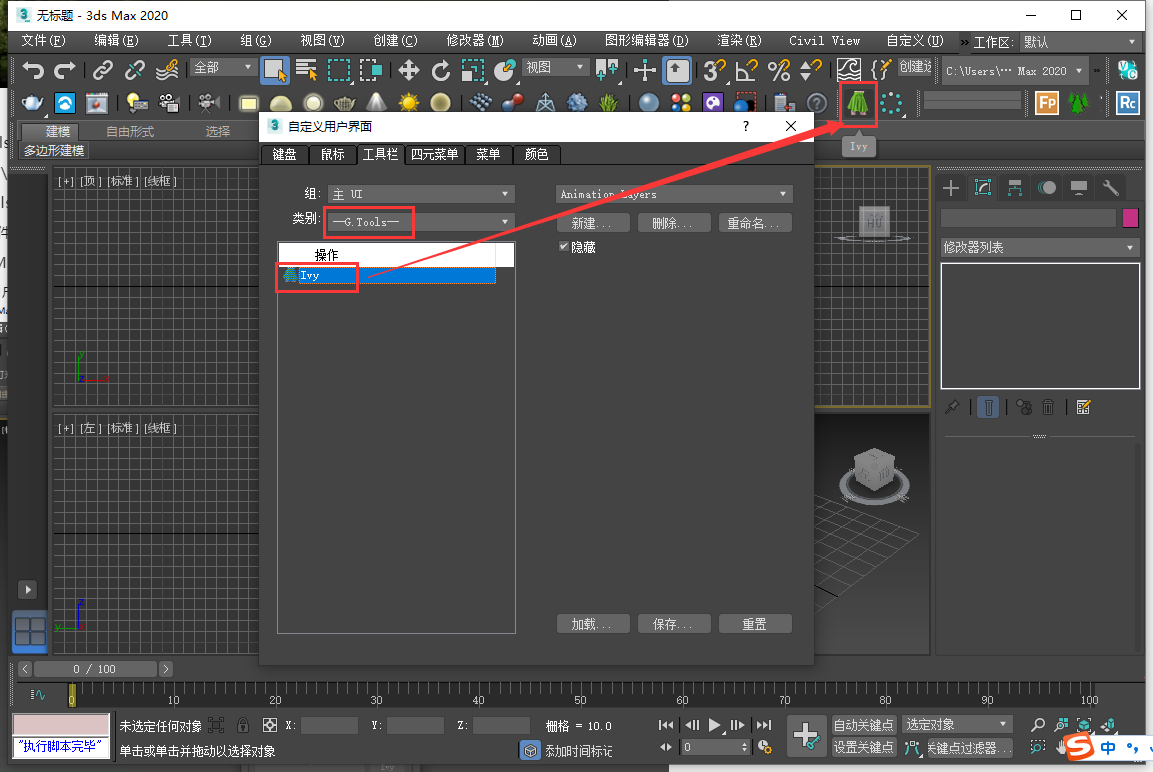Viewport: 1153px width, 772px height.
Task: Click the 保存... button
Action: tap(673, 624)
